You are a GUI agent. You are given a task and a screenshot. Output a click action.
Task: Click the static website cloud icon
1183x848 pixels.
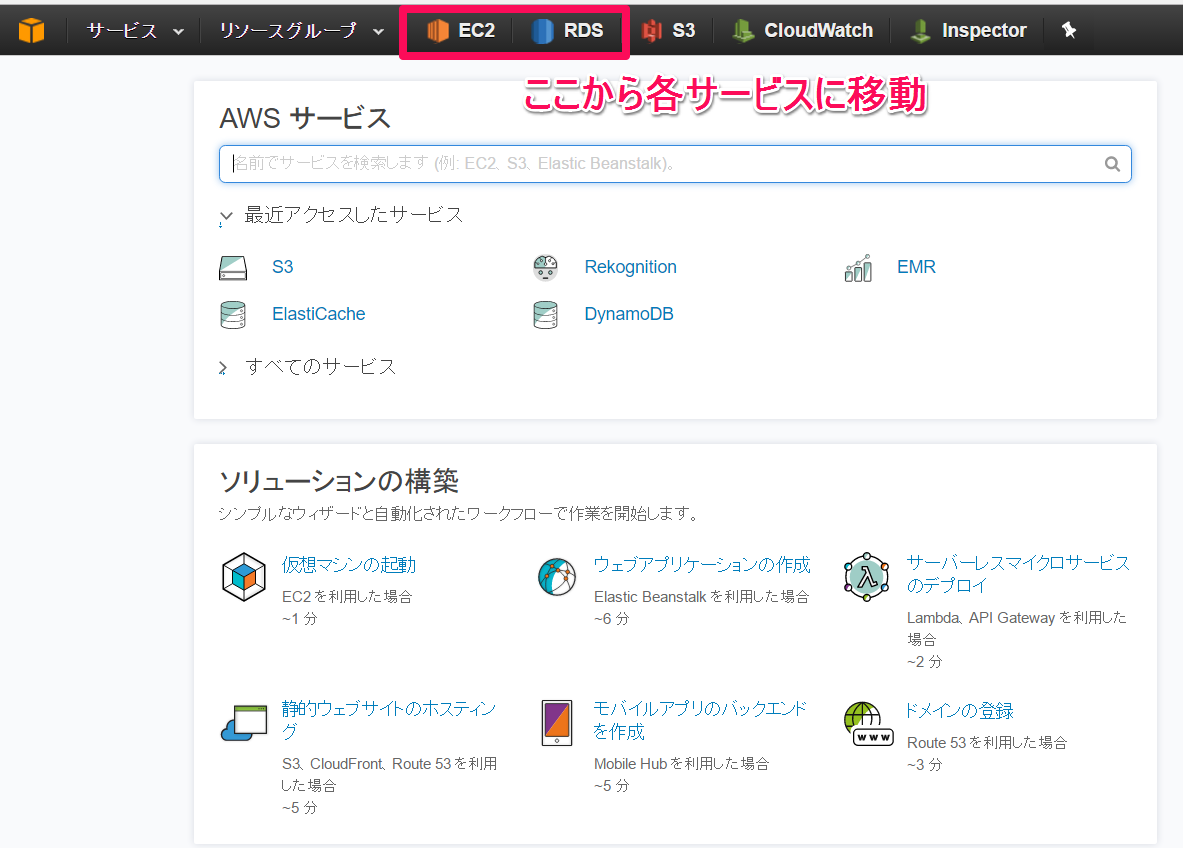coord(244,723)
